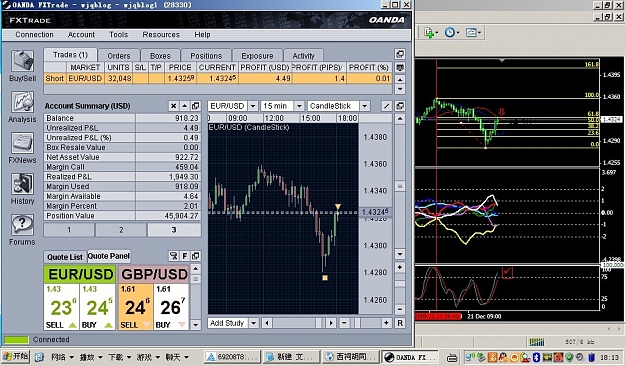Click the new chart icon in right window
This screenshot has height=366, width=625.
(430, 33)
